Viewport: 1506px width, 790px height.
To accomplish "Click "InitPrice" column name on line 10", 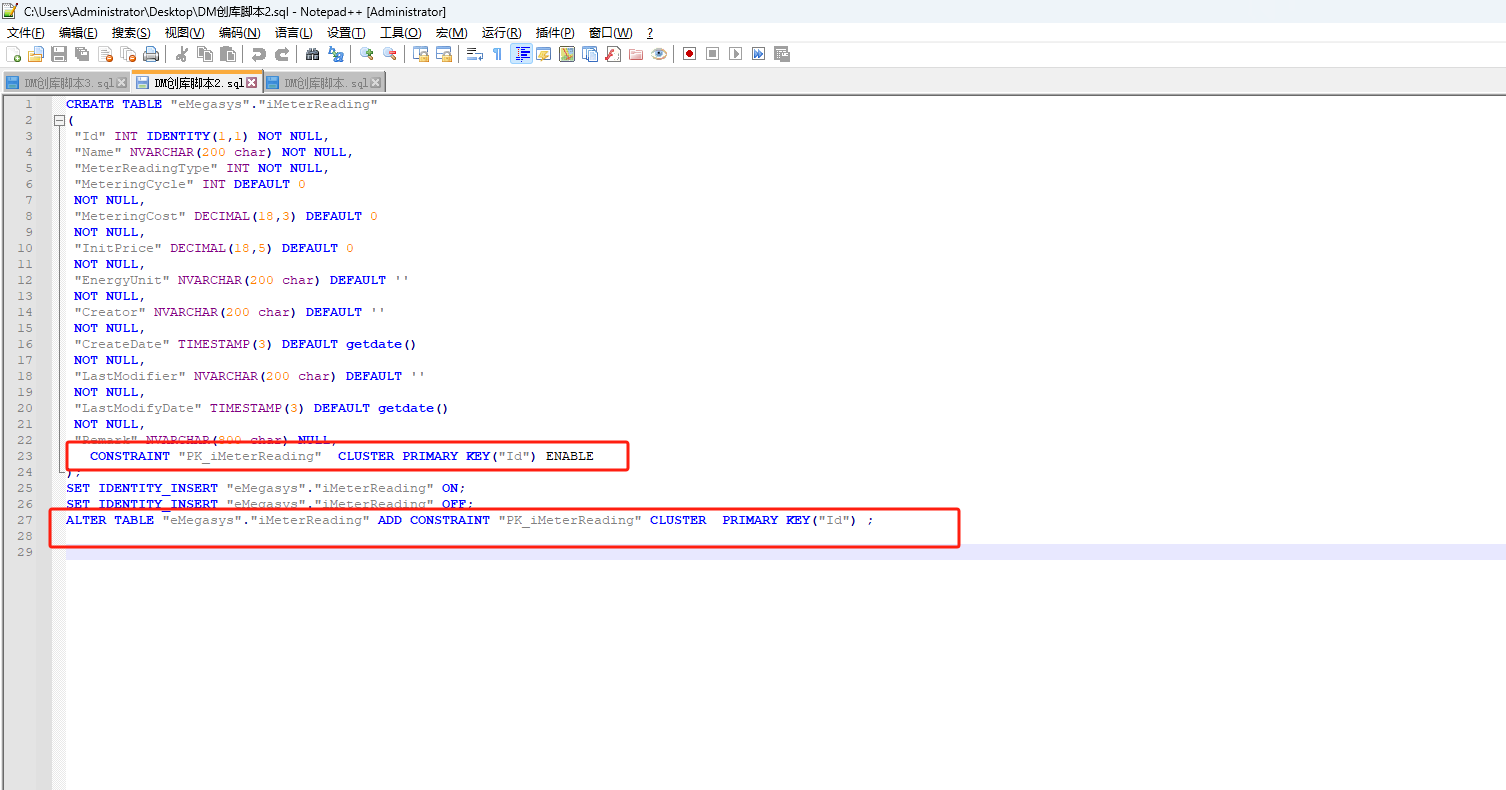I will pos(118,248).
